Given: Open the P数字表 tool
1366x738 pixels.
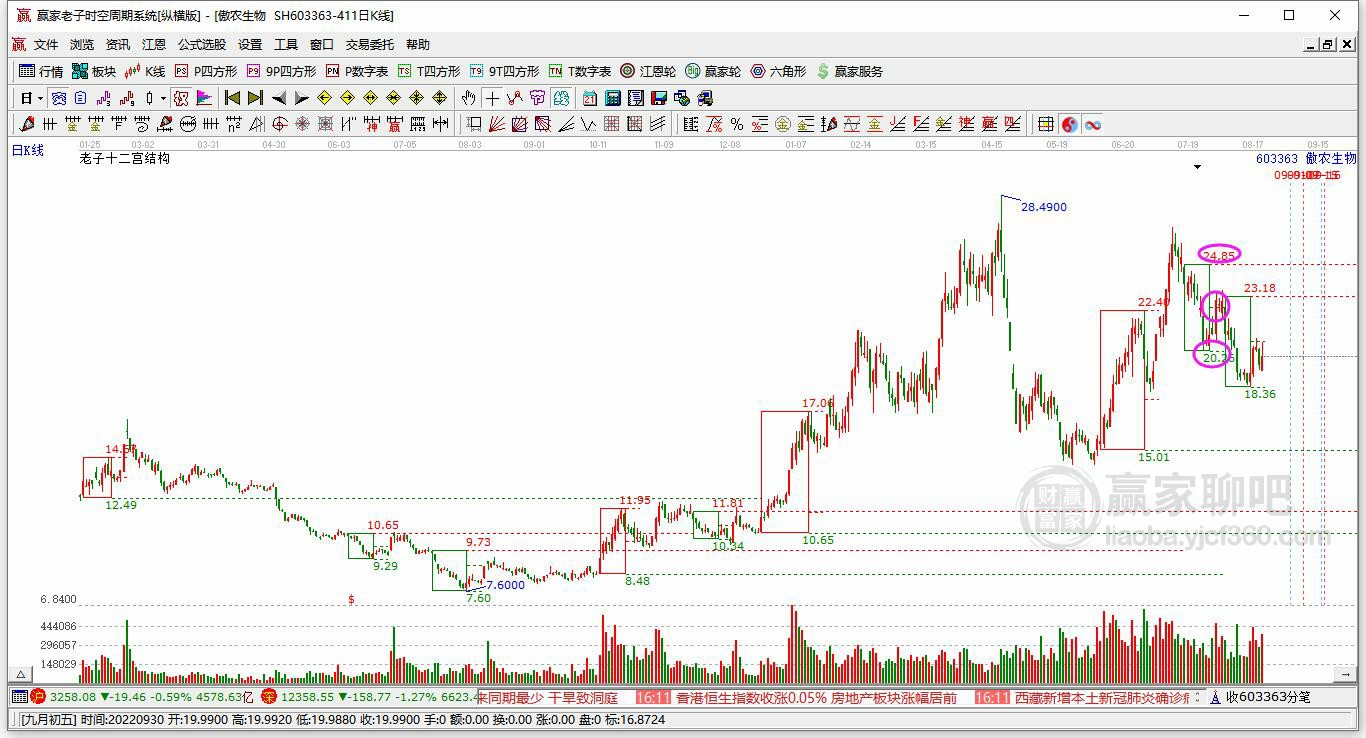Looking at the screenshot, I should 357,71.
